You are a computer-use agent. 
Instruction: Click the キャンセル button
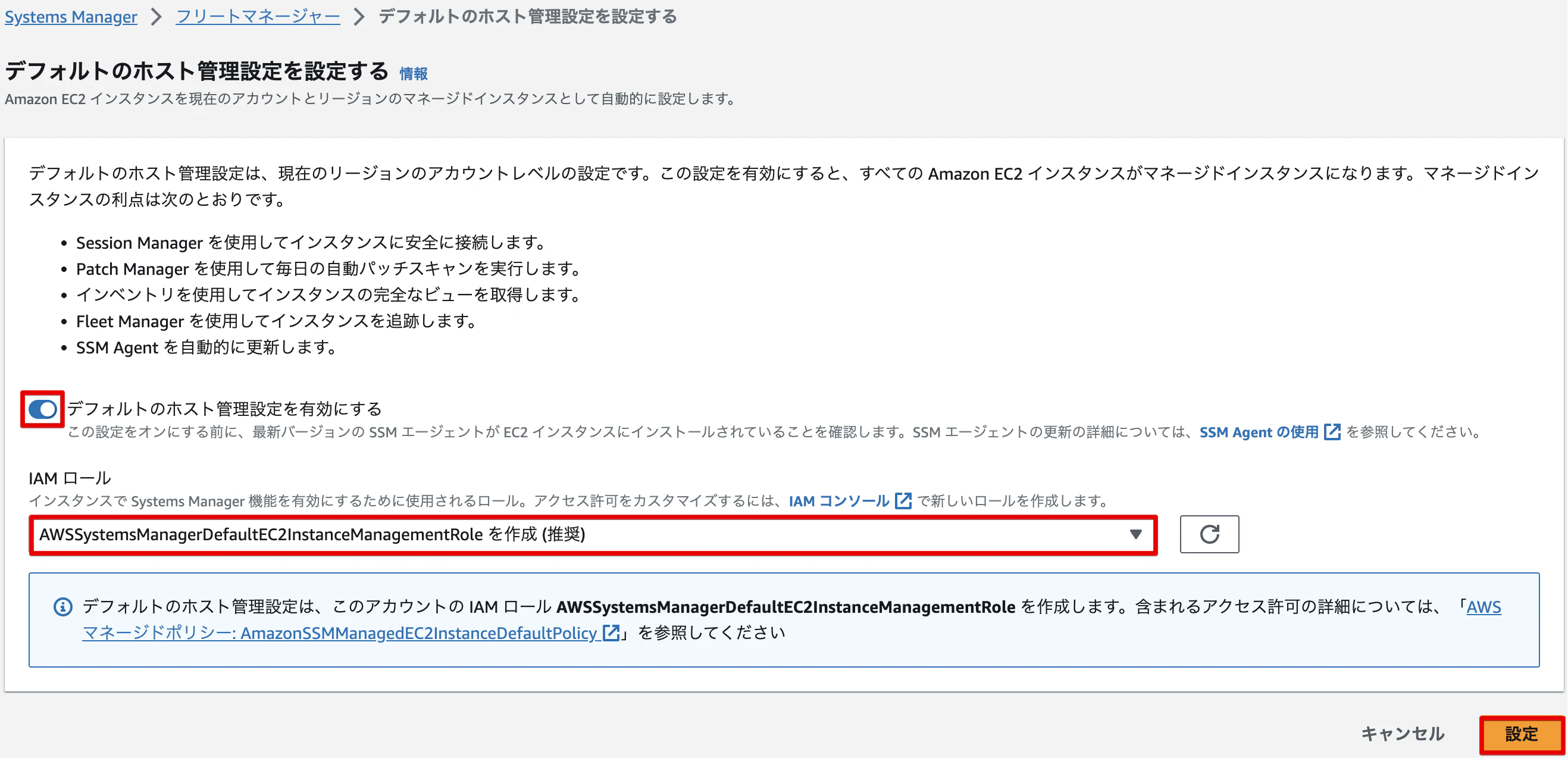point(1402,734)
